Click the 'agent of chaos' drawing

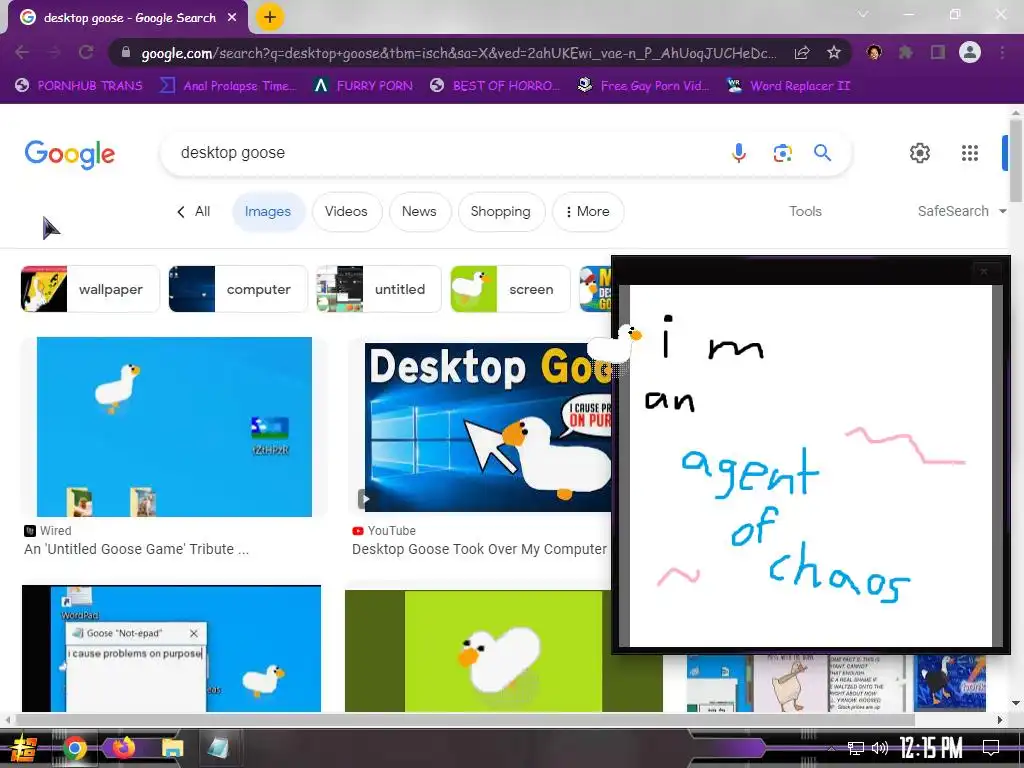[x=795, y=524]
